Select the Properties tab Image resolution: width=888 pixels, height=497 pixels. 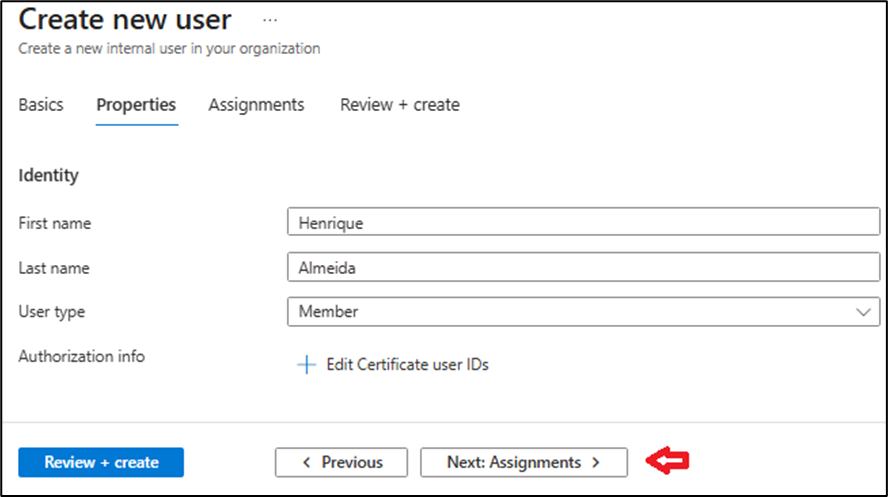click(136, 105)
